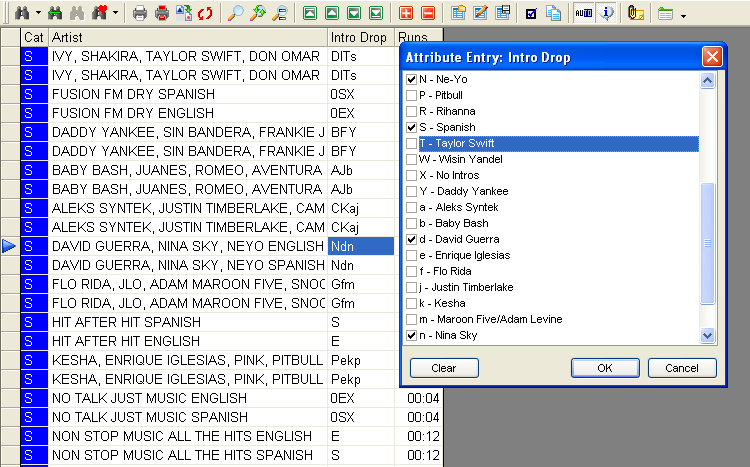Viewport: 750px width, 467px height.
Task: Click the Runs column header
Action: [x=419, y=37]
